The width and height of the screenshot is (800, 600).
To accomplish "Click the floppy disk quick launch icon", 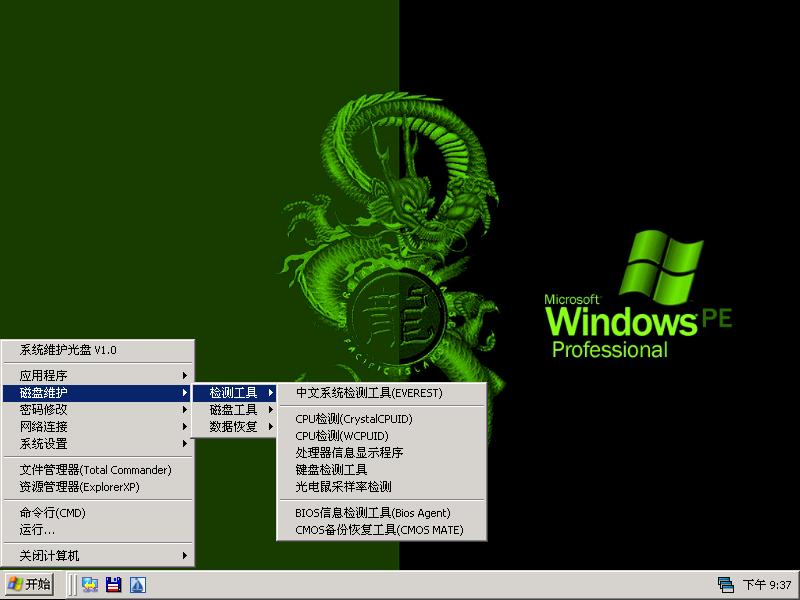I will 113,585.
